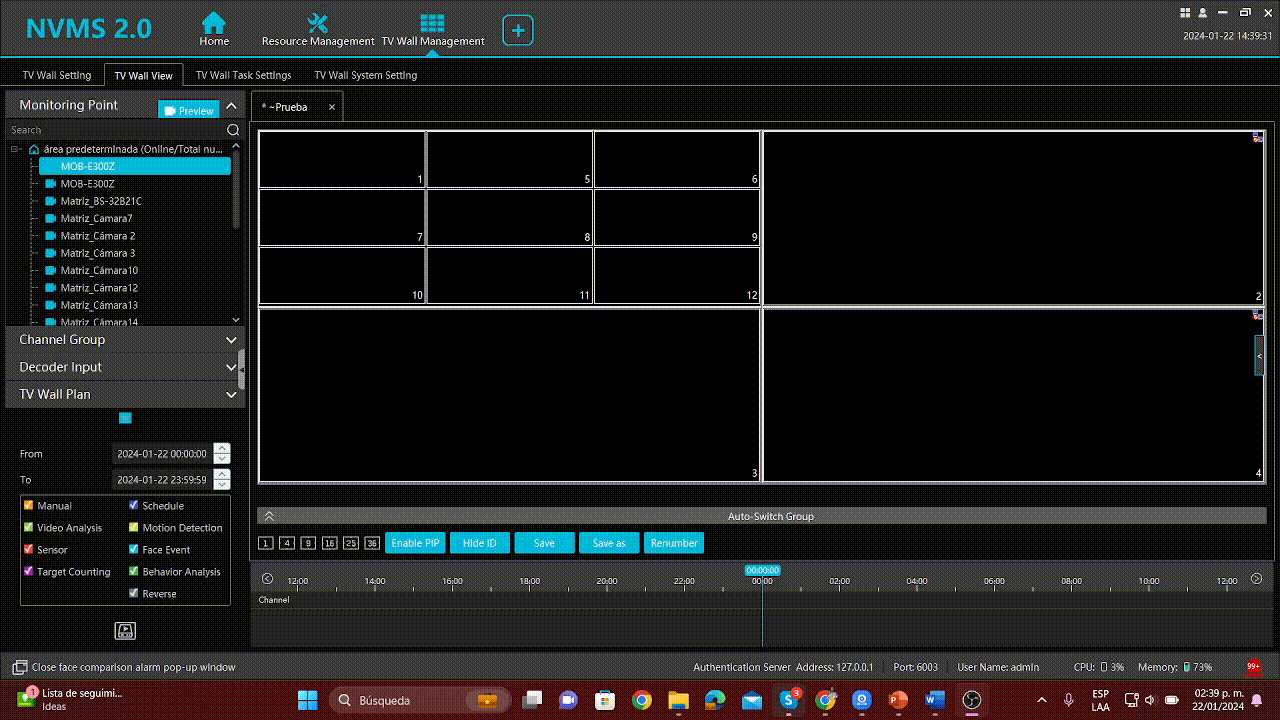Click the TV Wall Management grid icon

(432, 23)
